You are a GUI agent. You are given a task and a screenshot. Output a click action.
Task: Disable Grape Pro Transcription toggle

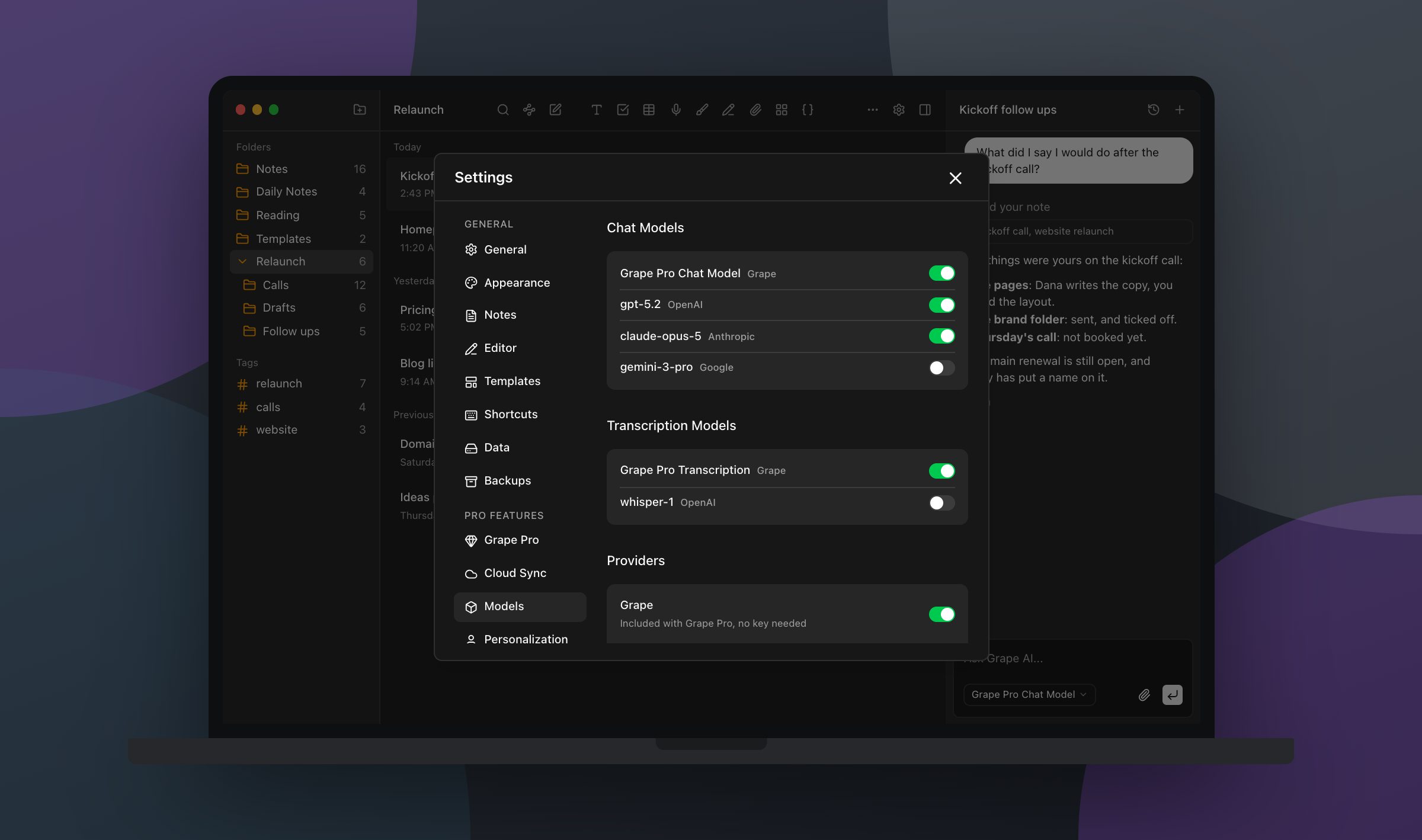941,471
